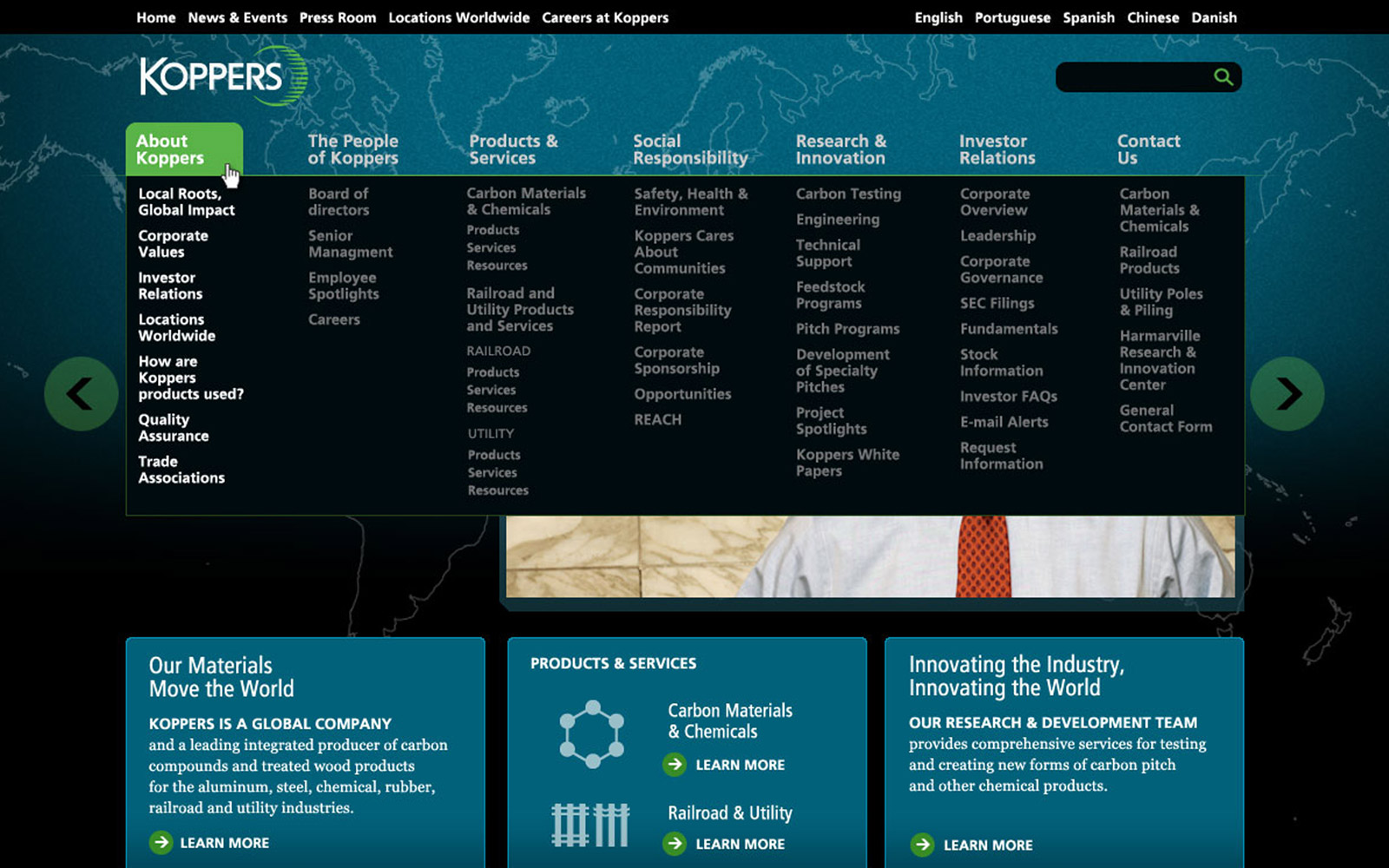The image size is (1389, 868).
Task: Open Board of directors link
Action: pos(339,201)
